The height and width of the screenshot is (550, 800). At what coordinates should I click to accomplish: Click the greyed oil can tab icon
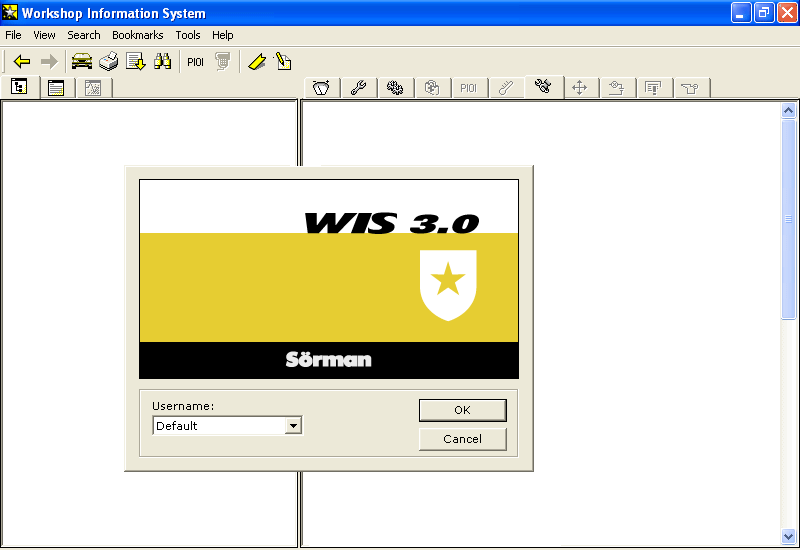(x=690, y=88)
